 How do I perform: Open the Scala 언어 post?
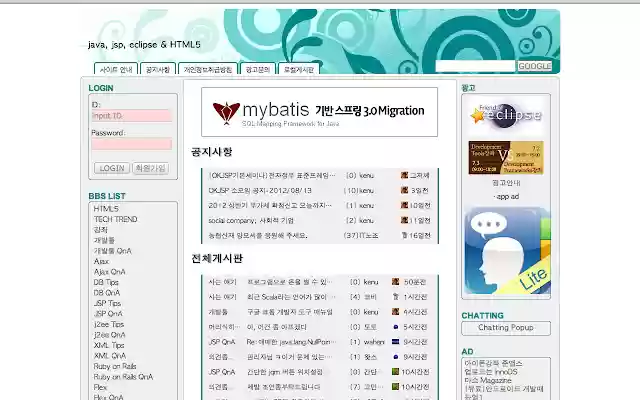coord(291,297)
